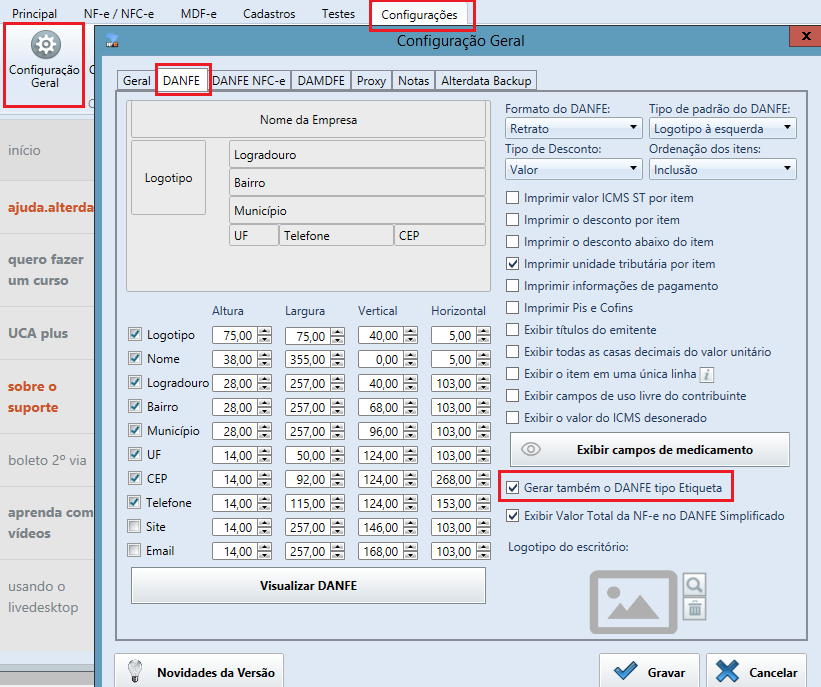Enable Imprimir o desconto por item
This screenshot has width=821, height=687.
point(513,219)
